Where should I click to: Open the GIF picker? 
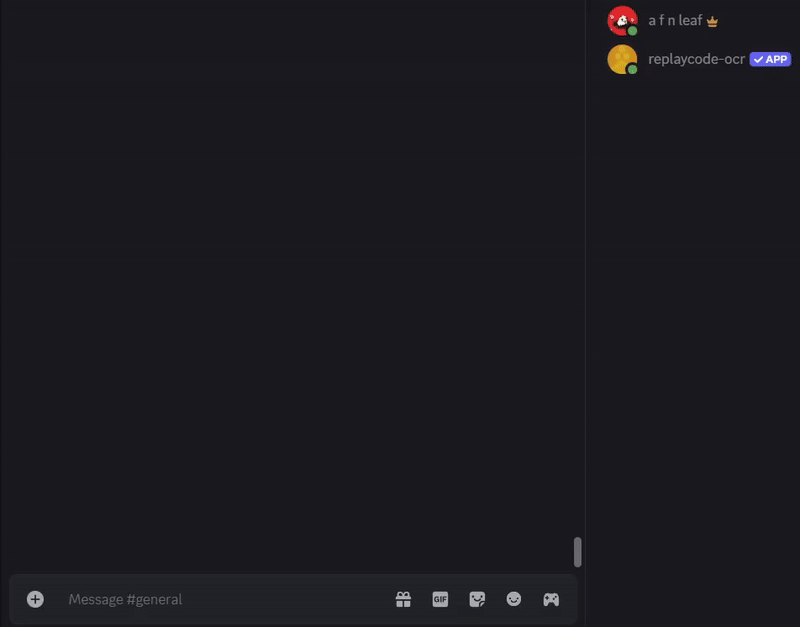(440, 599)
